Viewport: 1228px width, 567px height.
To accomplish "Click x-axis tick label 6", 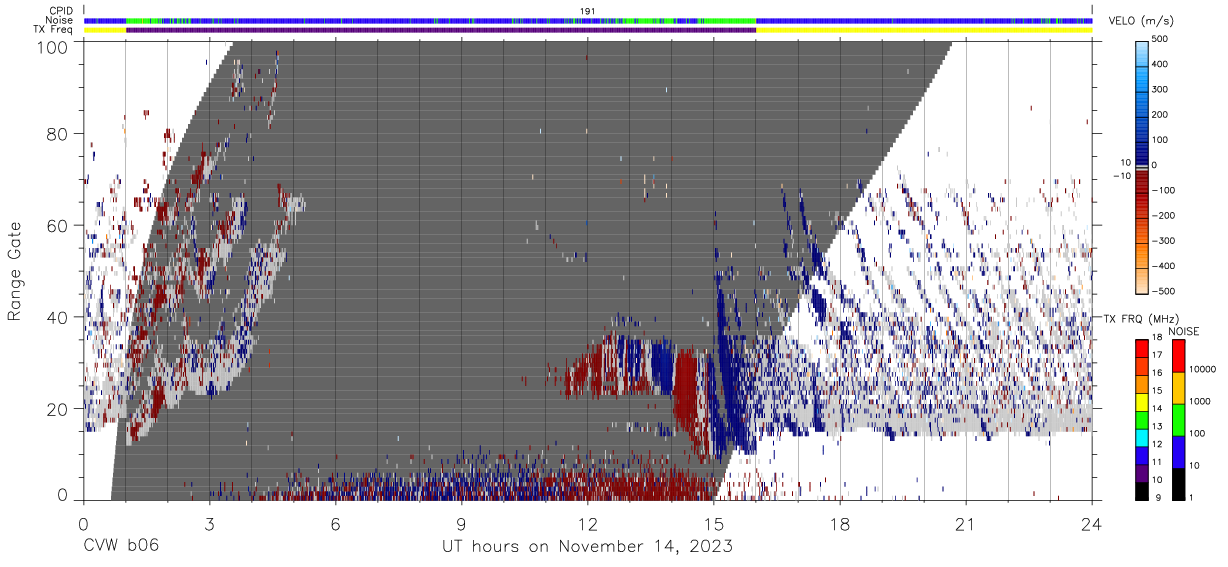I will click(x=336, y=524).
